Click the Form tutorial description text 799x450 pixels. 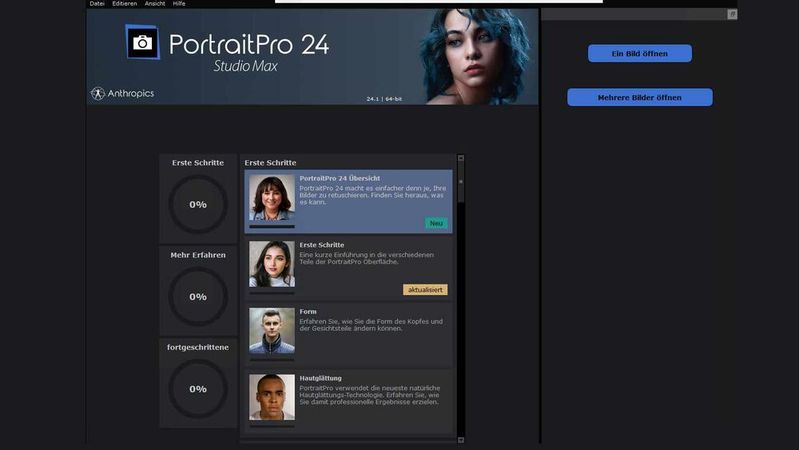(371, 325)
